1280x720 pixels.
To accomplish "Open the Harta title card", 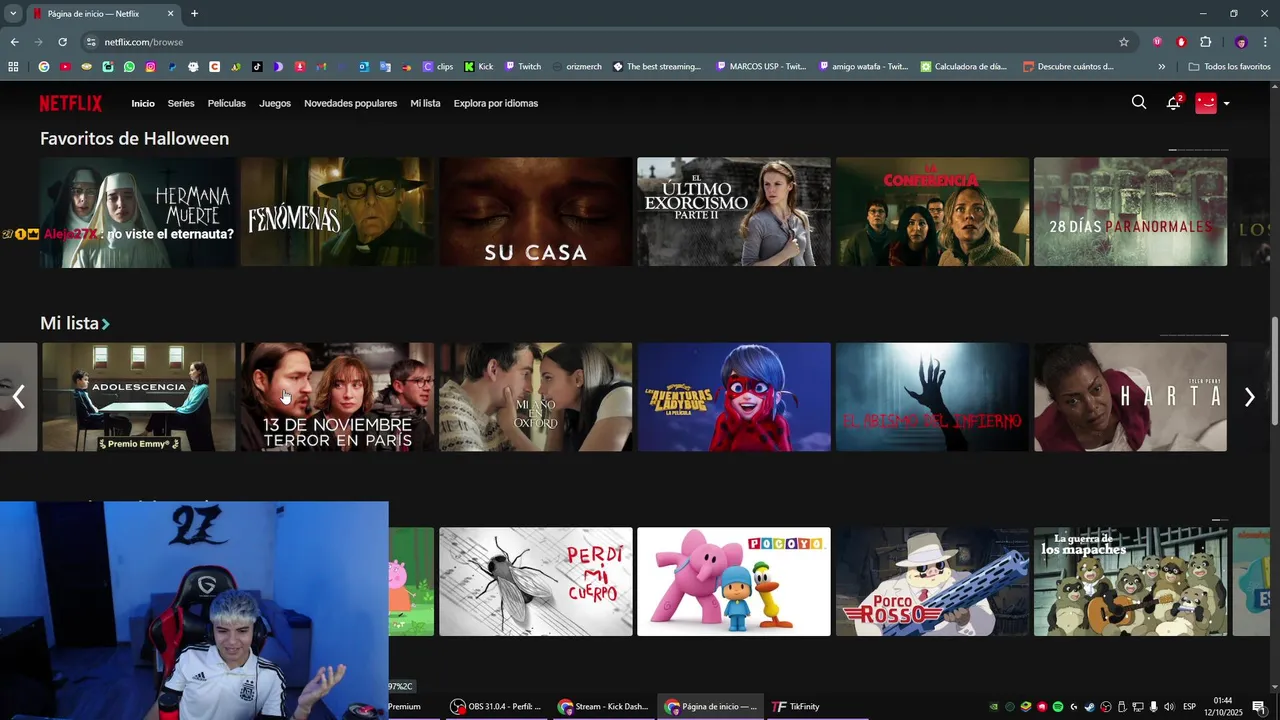I will tap(1130, 397).
